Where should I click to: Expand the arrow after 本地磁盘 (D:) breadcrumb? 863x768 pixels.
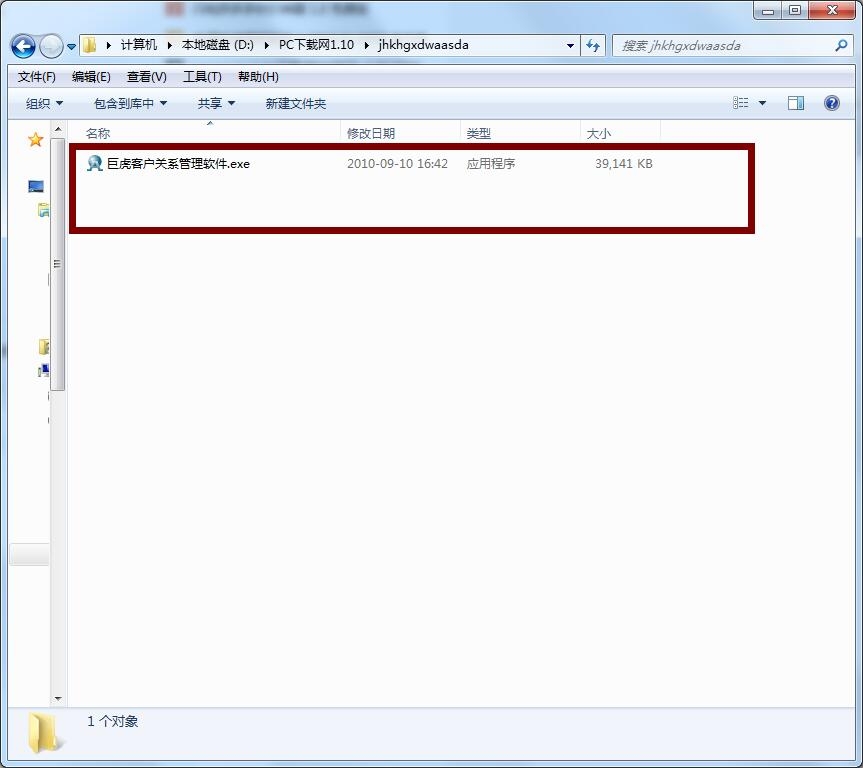pos(266,45)
